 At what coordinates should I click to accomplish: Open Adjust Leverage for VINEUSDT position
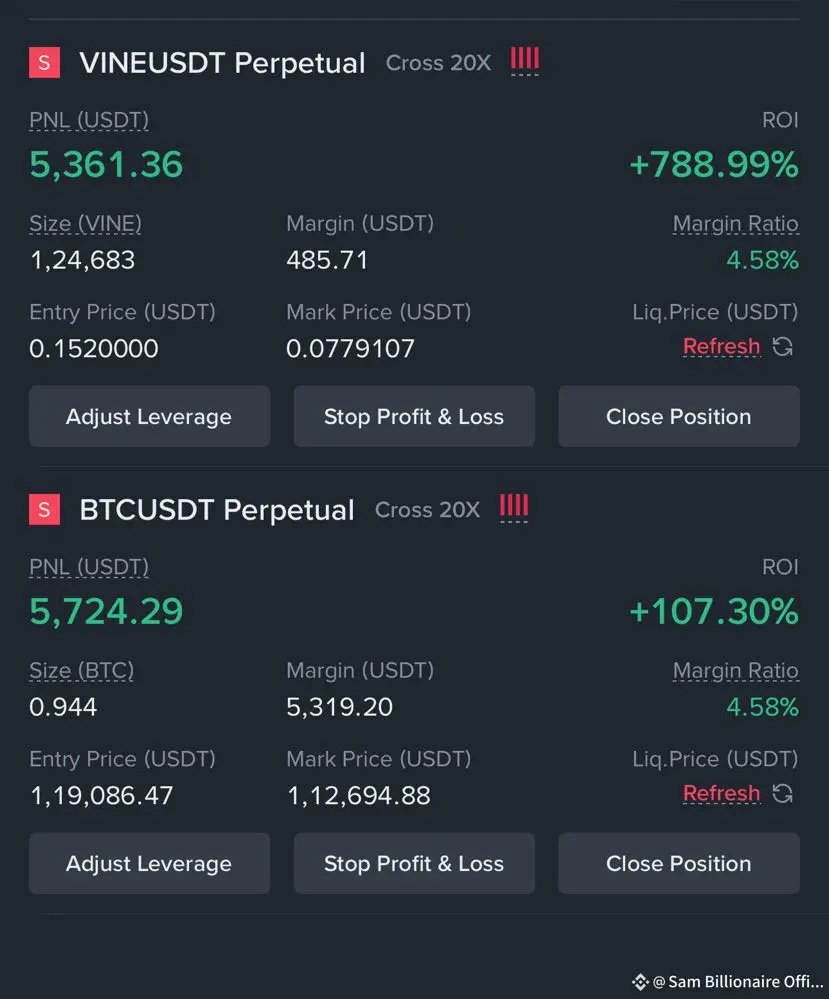point(149,416)
